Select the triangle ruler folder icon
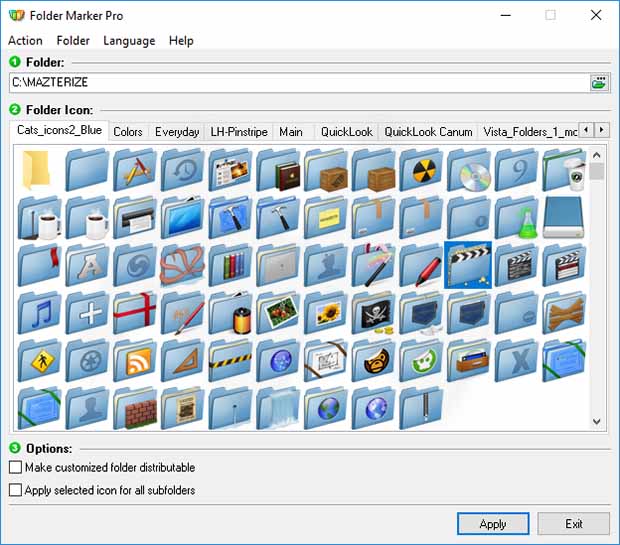 coord(181,360)
